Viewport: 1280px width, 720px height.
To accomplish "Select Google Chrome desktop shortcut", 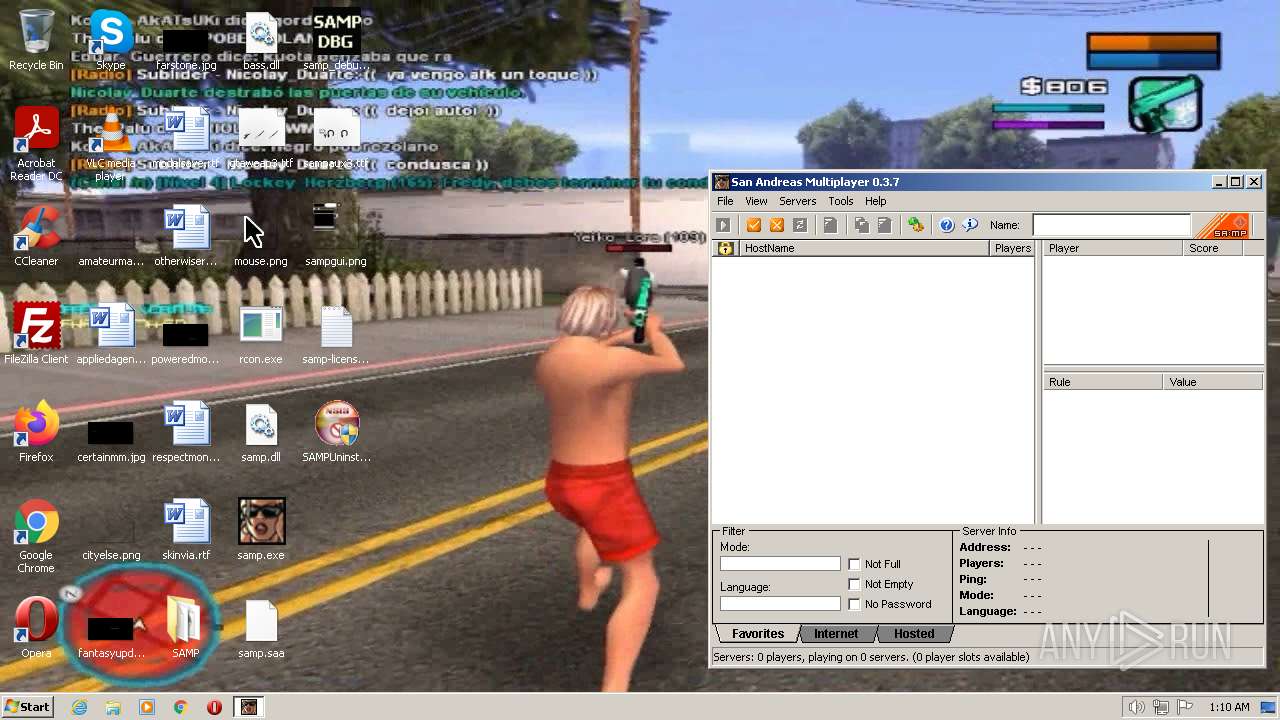I will point(36,536).
